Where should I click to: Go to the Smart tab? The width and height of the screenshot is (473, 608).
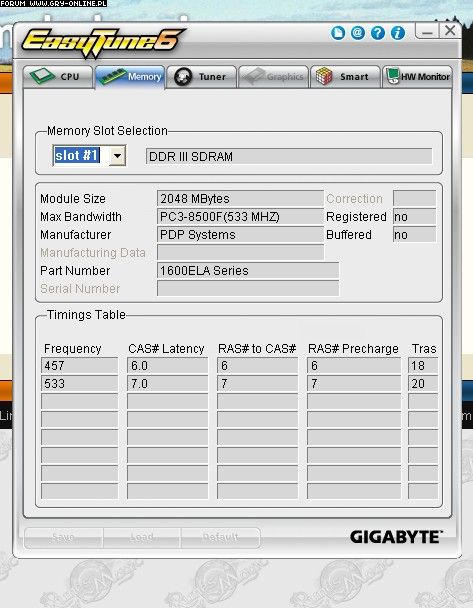[345, 77]
